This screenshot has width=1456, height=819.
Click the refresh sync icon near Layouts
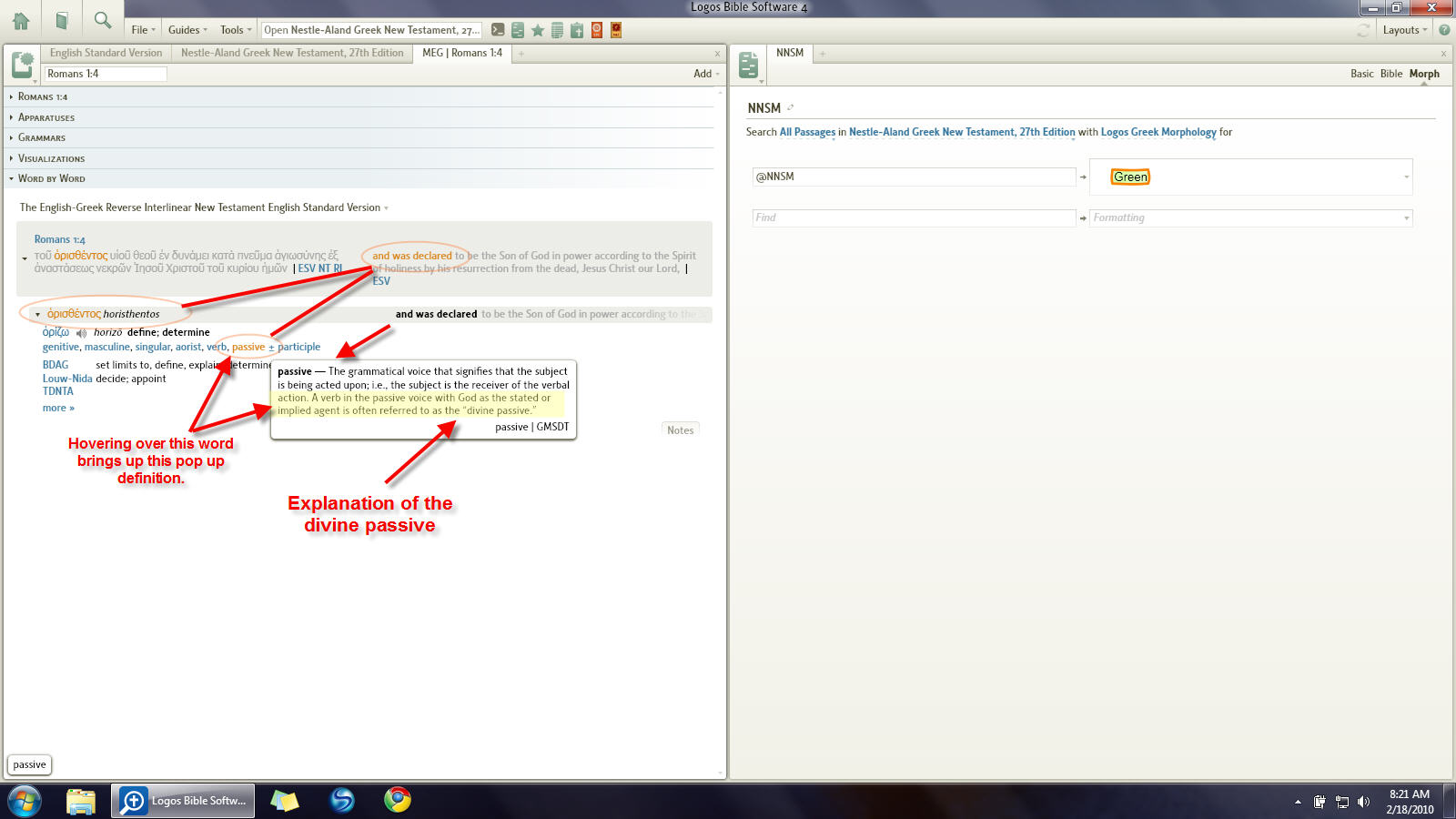pos(1363,30)
